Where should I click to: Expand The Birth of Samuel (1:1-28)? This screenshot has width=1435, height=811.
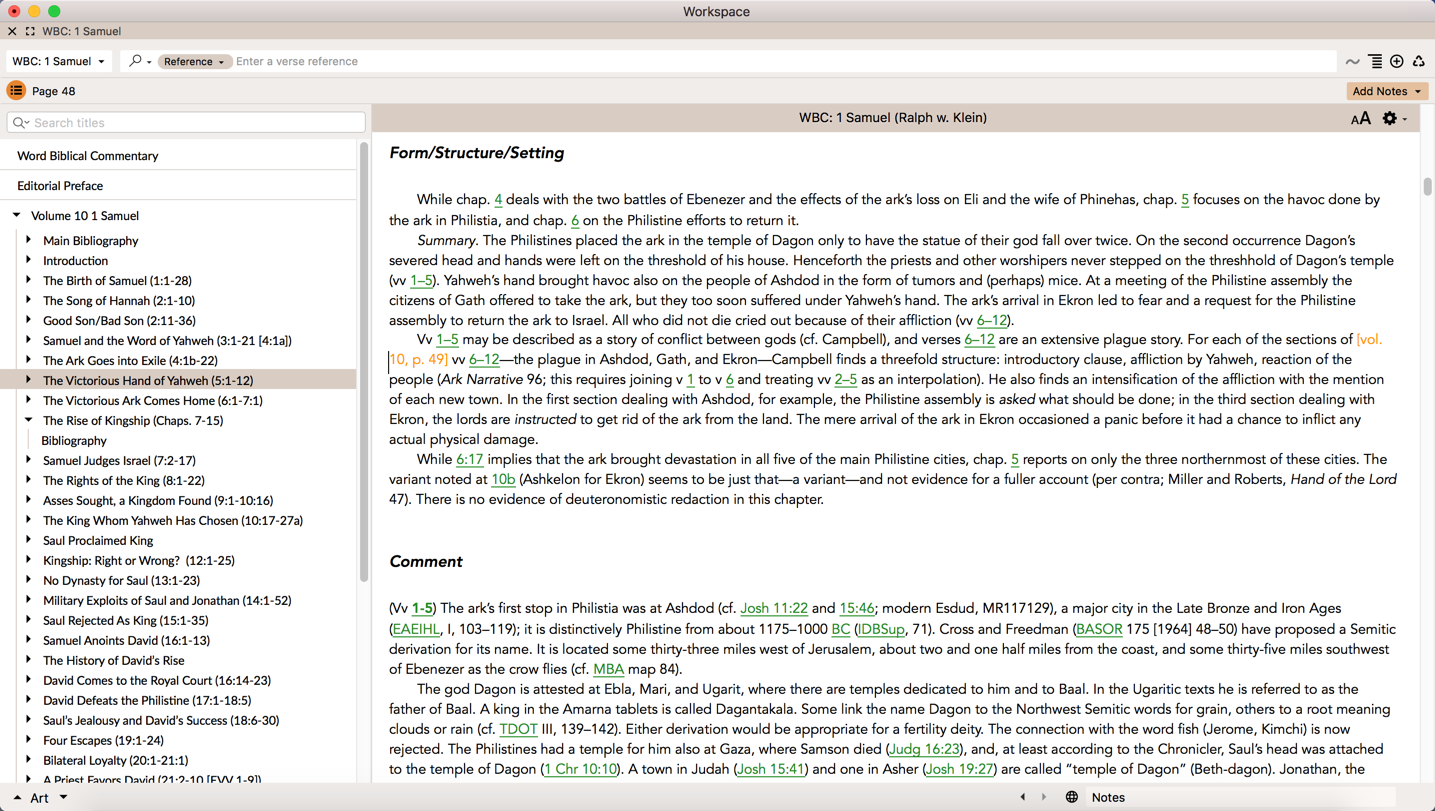click(28, 280)
